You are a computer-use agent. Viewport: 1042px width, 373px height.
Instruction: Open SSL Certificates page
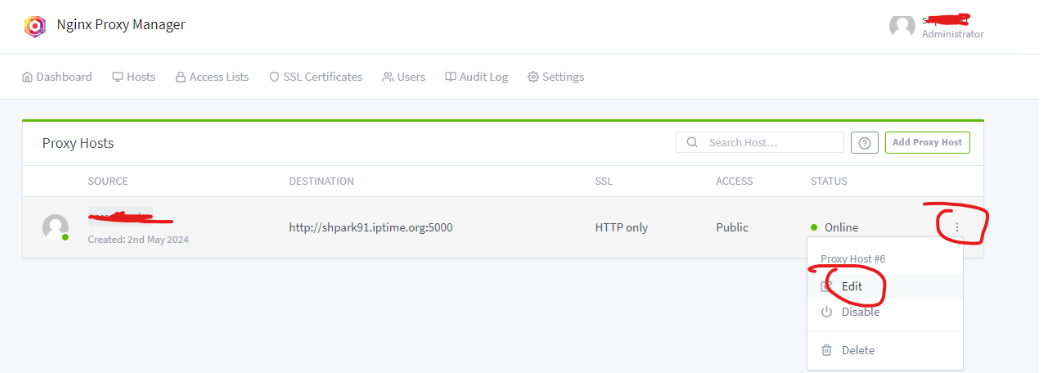pyautogui.click(x=316, y=77)
